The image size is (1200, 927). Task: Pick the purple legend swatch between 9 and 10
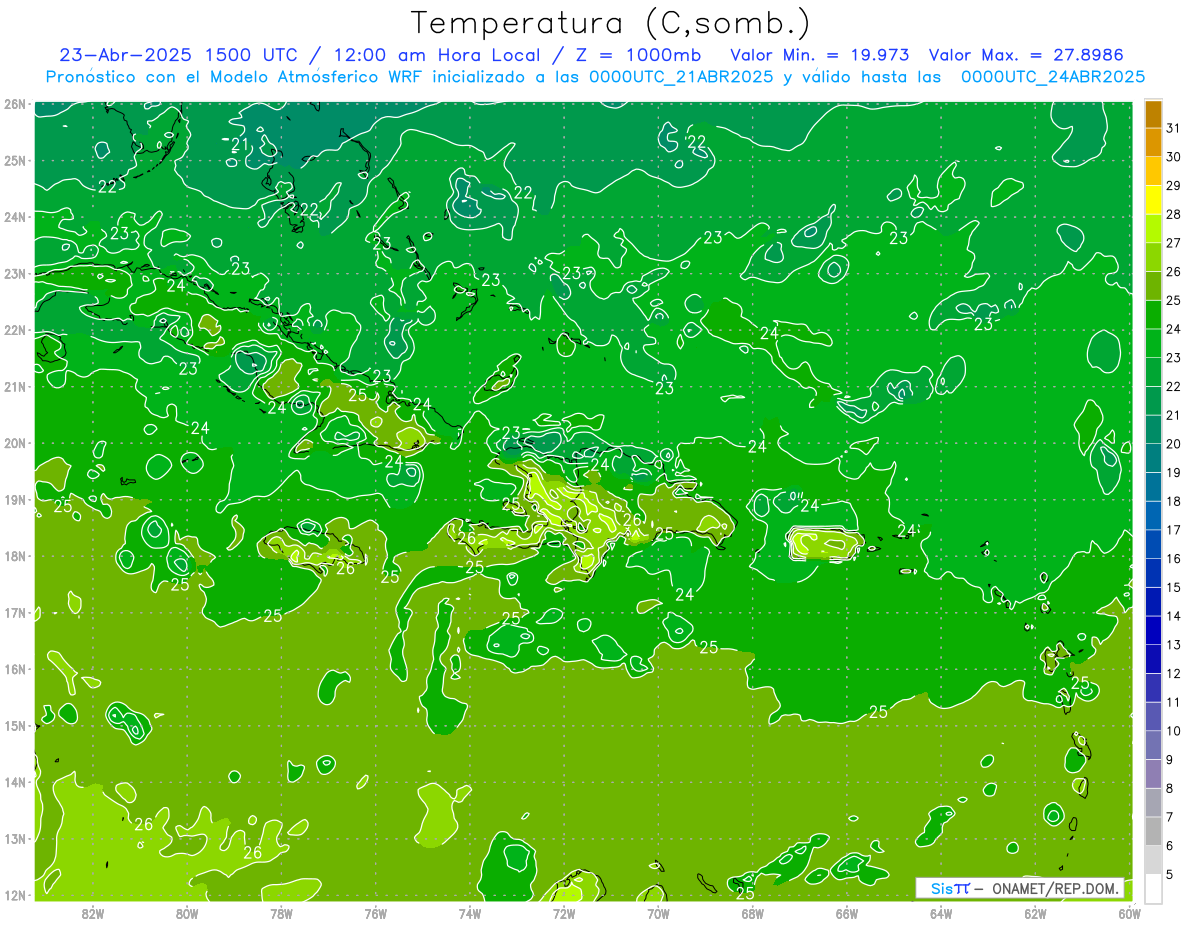1153,745
